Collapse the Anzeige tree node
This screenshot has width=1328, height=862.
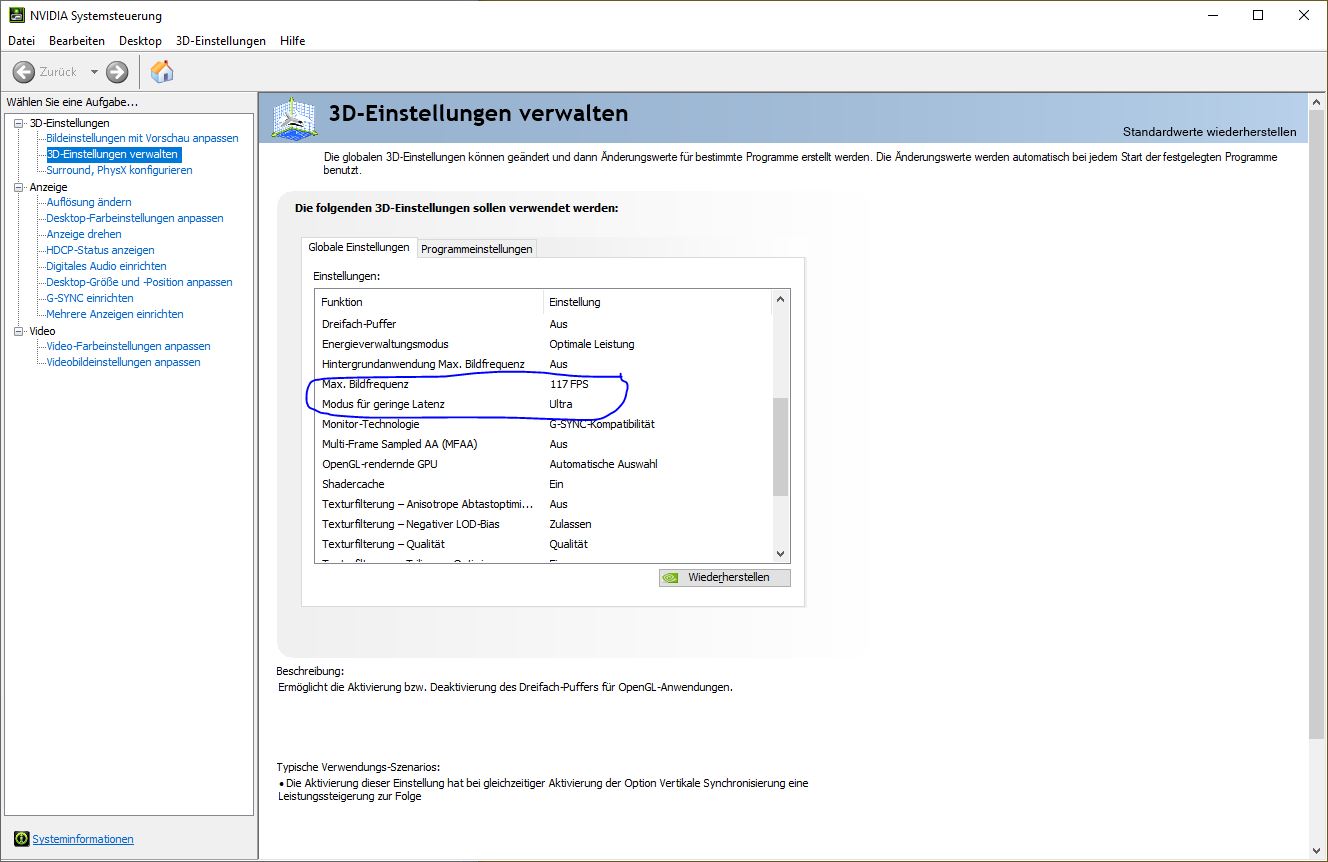[x=18, y=187]
